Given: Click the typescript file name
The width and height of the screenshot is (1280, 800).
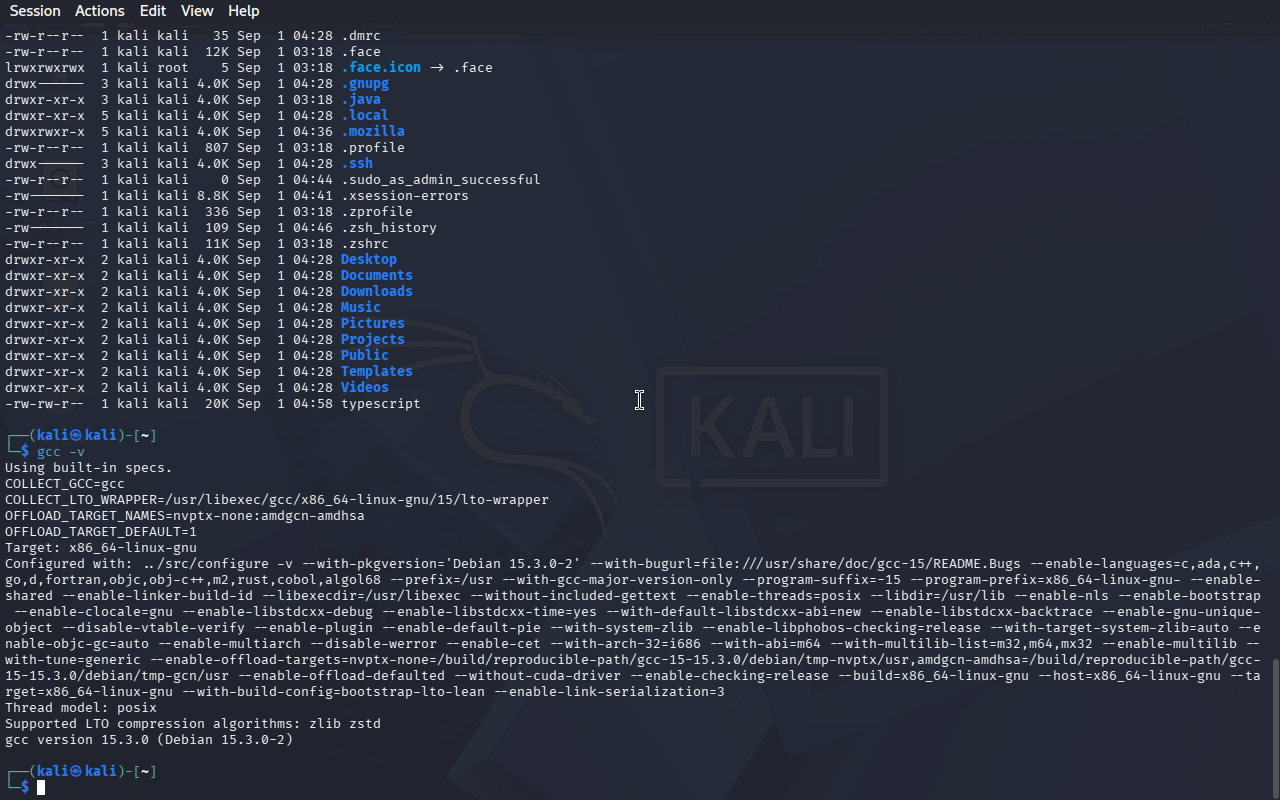Looking at the screenshot, I should [x=381, y=403].
